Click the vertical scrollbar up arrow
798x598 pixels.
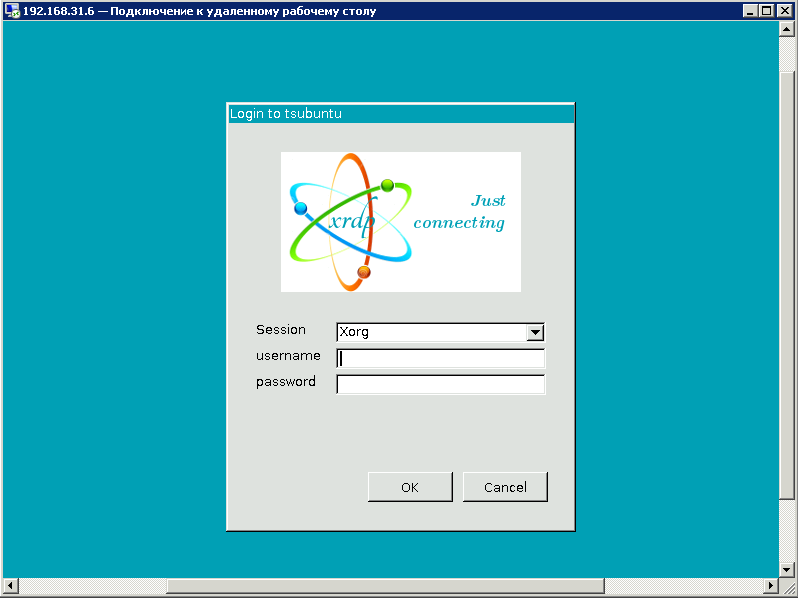(786, 29)
